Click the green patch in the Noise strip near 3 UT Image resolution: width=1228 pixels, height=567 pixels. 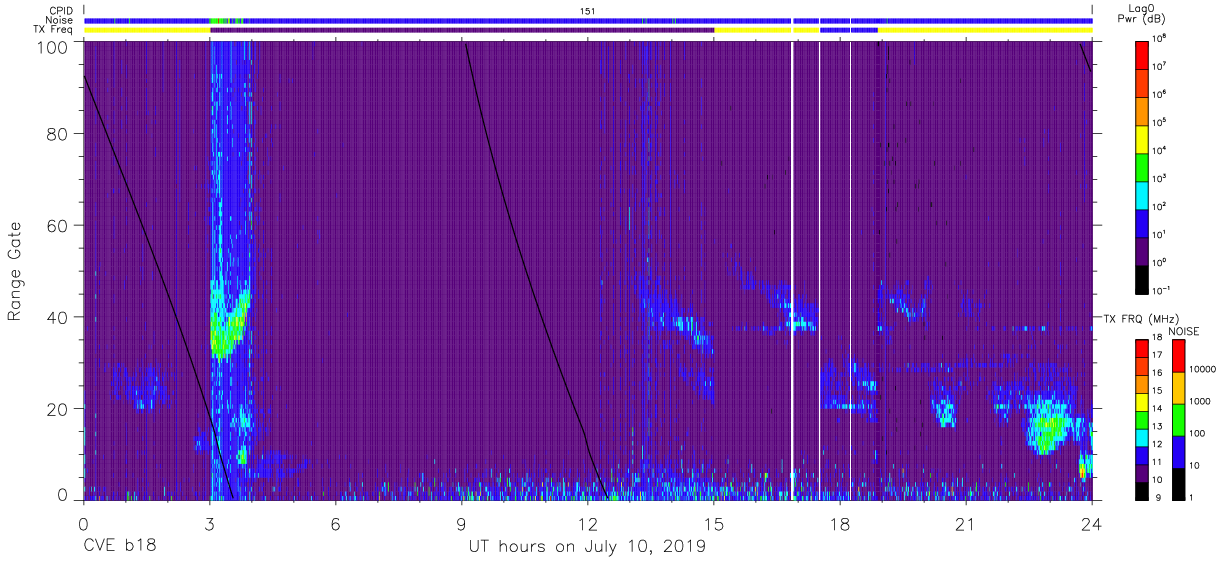[x=220, y=20]
